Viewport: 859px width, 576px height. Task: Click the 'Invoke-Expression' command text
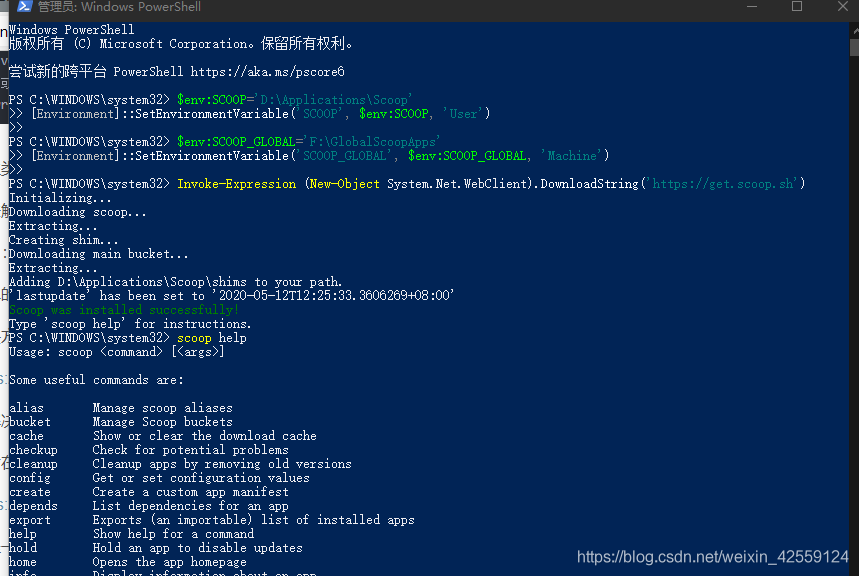coord(236,184)
